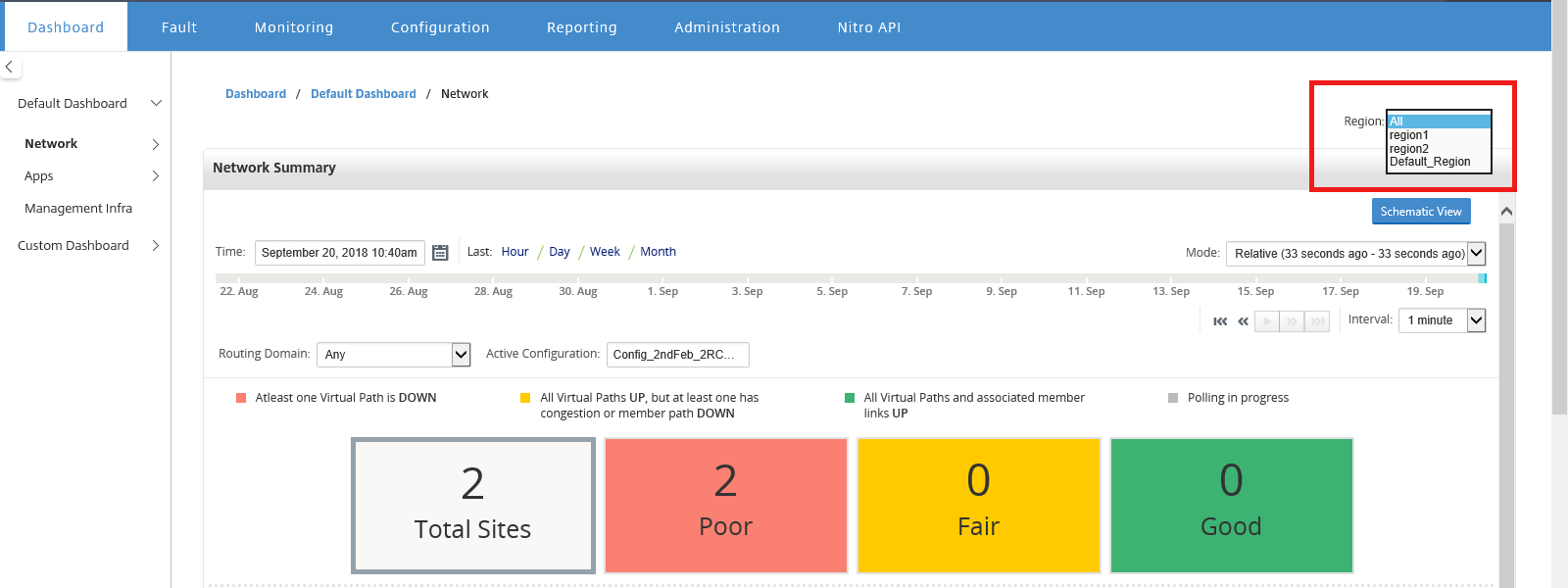Image resolution: width=1568 pixels, height=588 pixels.
Task: Collapse the left sidebar arrow
Action: [x=9, y=67]
